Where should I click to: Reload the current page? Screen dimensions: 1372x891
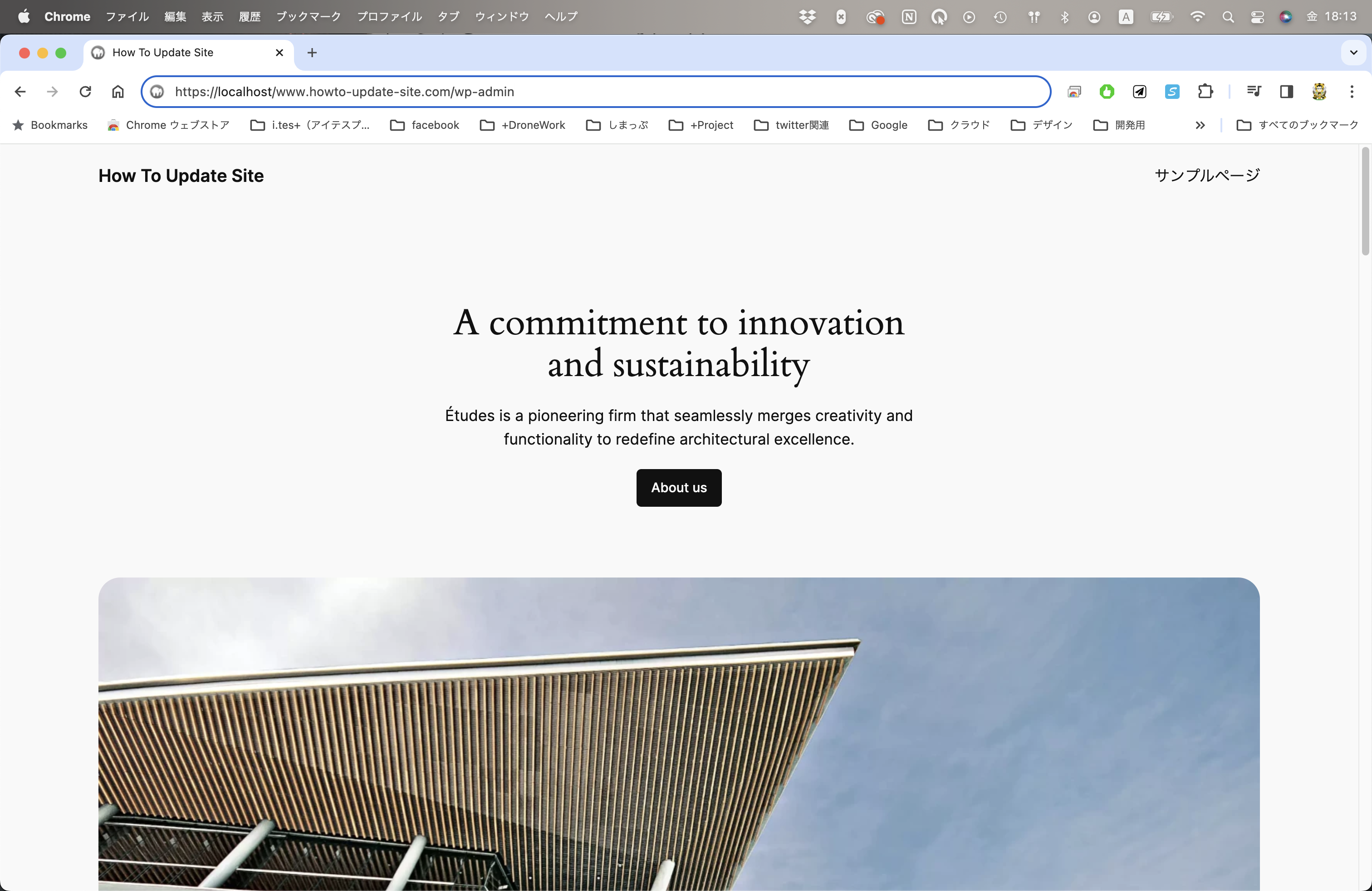[85, 92]
